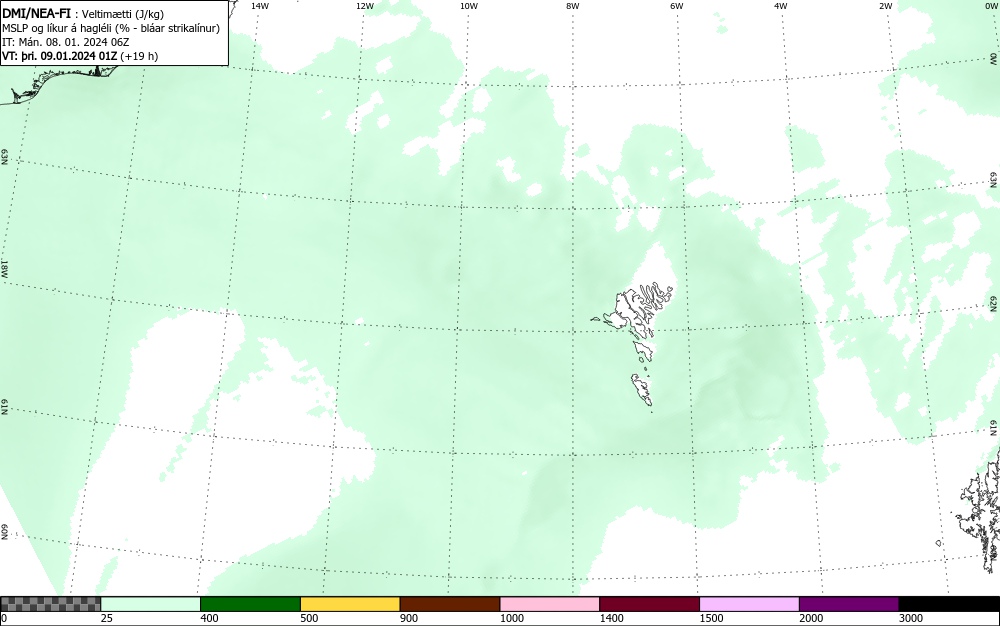This screenshot has width=1000, height=626.
Task: Select the pink 1000–1400 legend swatch
Action: [550, 604]
